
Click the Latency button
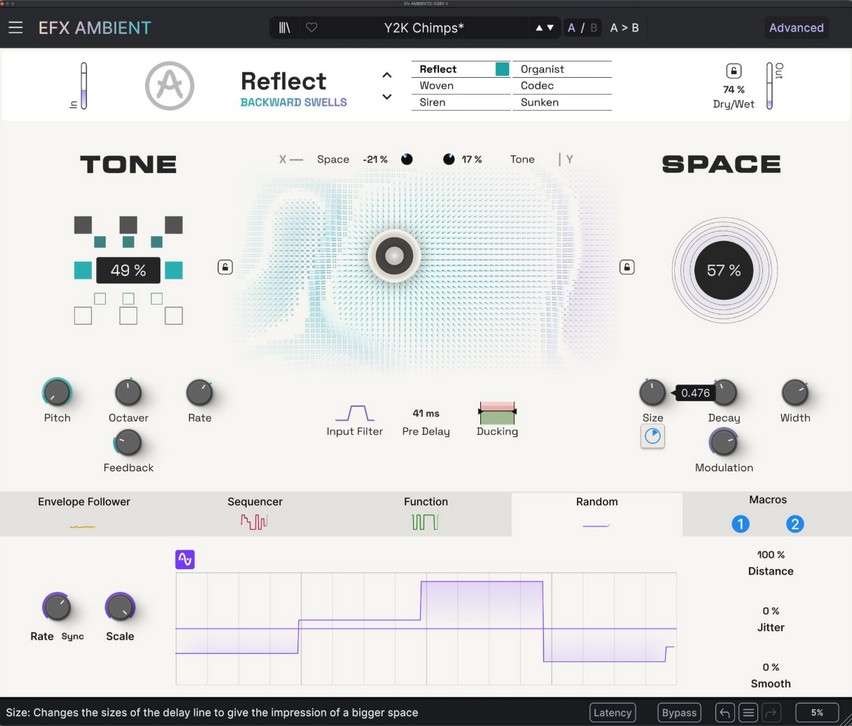[x=612, y=712]
